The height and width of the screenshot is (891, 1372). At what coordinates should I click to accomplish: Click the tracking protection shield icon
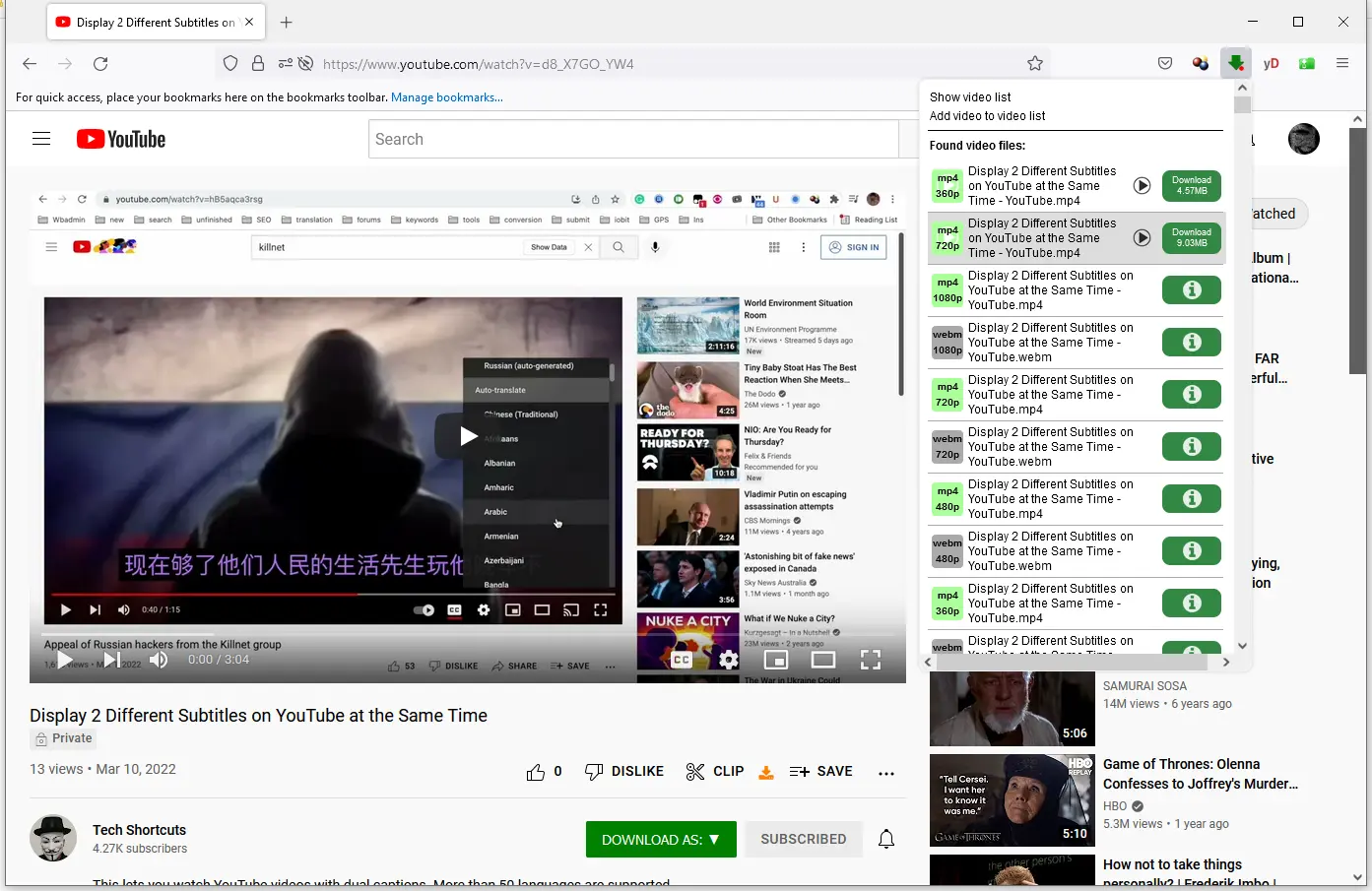click(229, 62)
